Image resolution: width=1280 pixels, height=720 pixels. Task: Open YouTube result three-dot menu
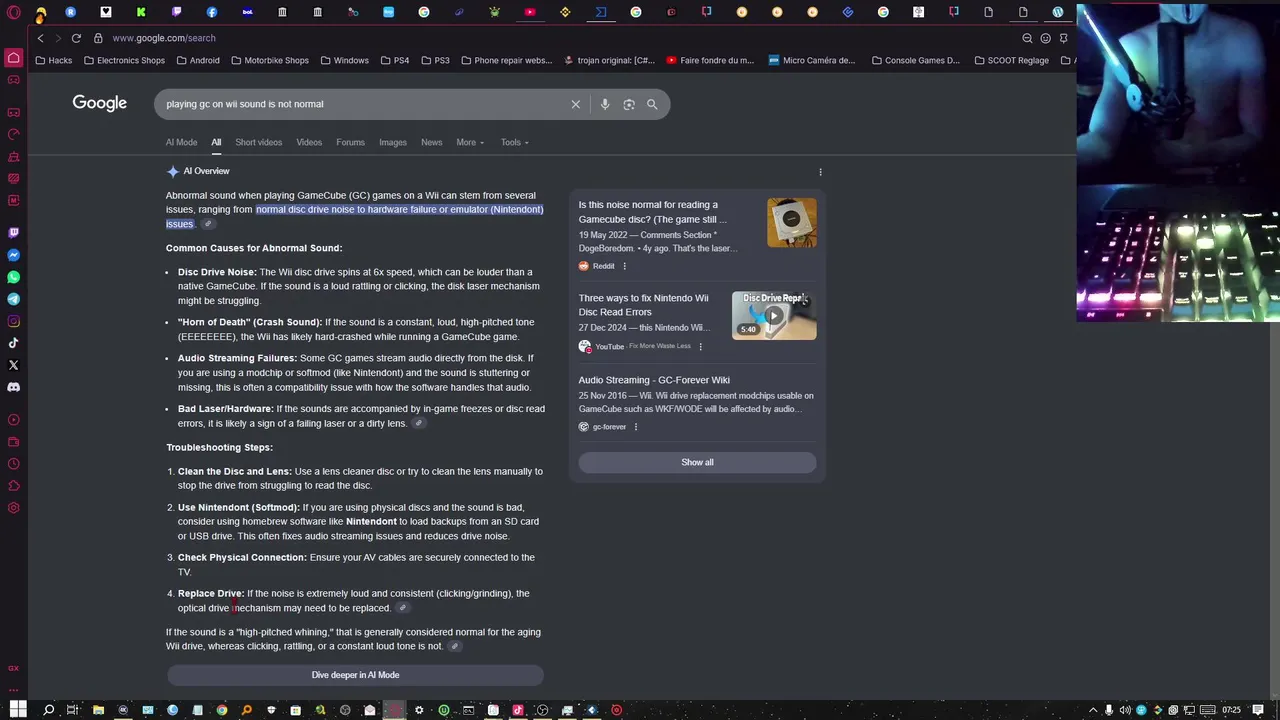pyautogui.click(x=700, y=346)
